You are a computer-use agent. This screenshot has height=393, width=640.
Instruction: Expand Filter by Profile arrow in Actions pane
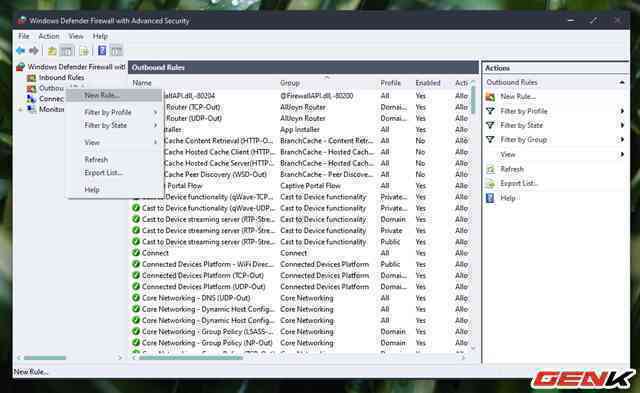click(622, 111)
